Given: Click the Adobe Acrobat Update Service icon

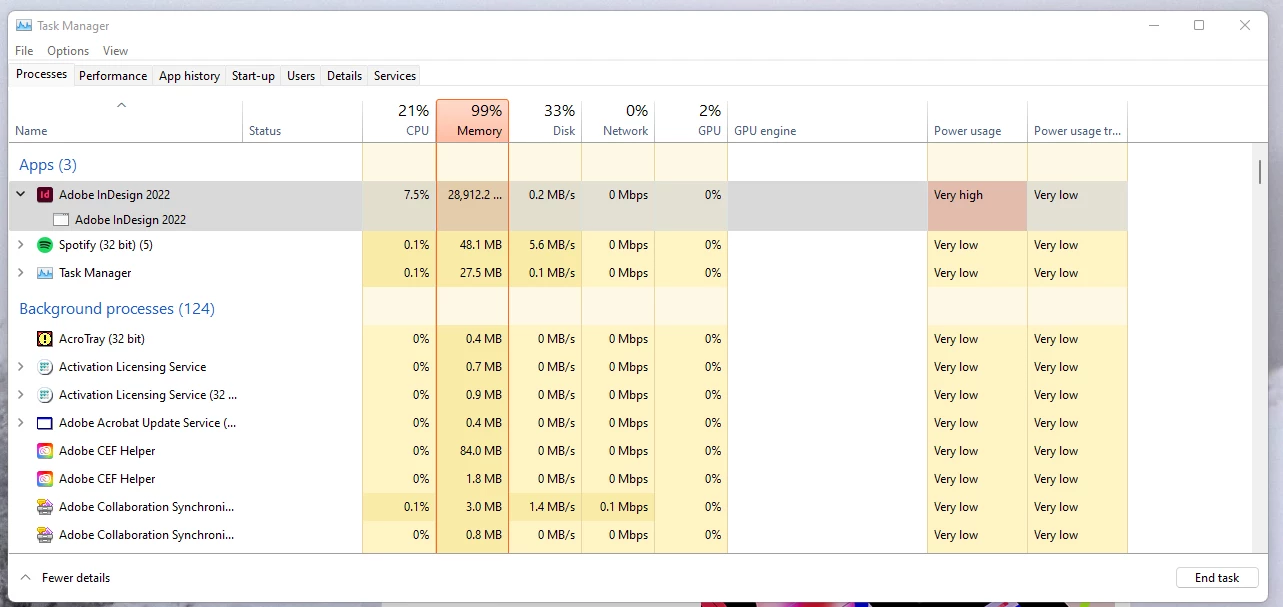Looking at the screenshot, I should coord(44,423).
